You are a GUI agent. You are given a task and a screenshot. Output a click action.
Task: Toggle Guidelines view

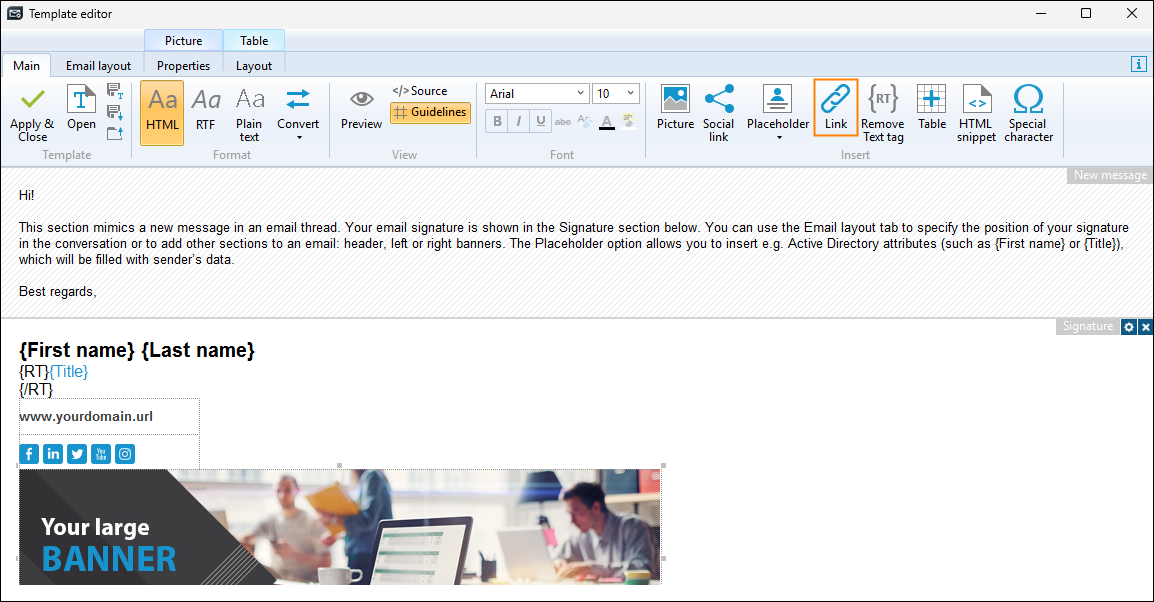pyautogui.click(x=431, y=113)
